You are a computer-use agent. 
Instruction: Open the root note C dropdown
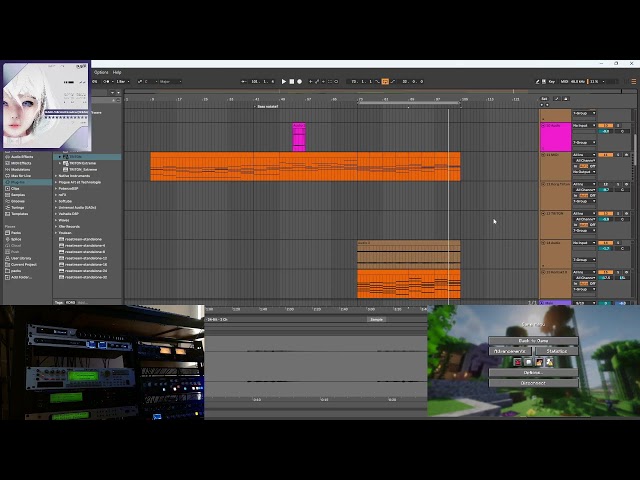[x=150, y=82]
